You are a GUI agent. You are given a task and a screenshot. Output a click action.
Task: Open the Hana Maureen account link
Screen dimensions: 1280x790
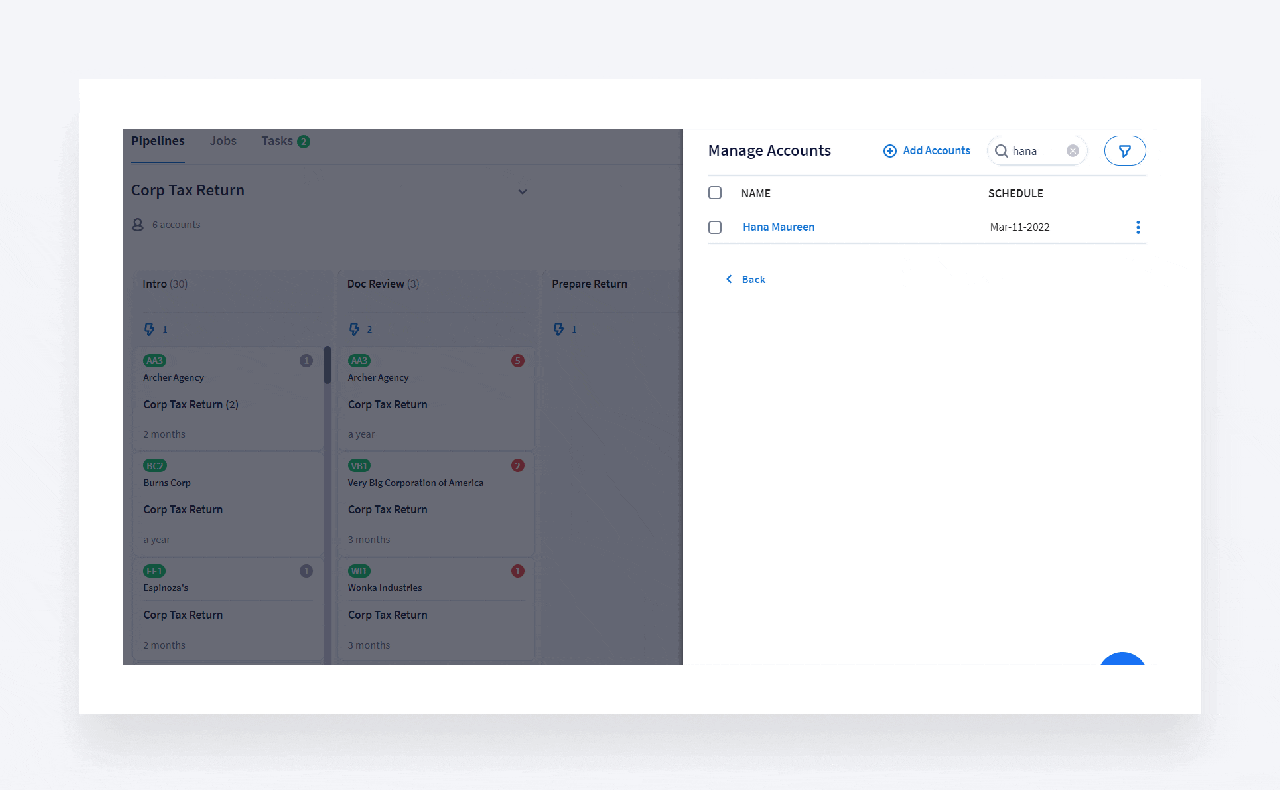pos(778,227)
